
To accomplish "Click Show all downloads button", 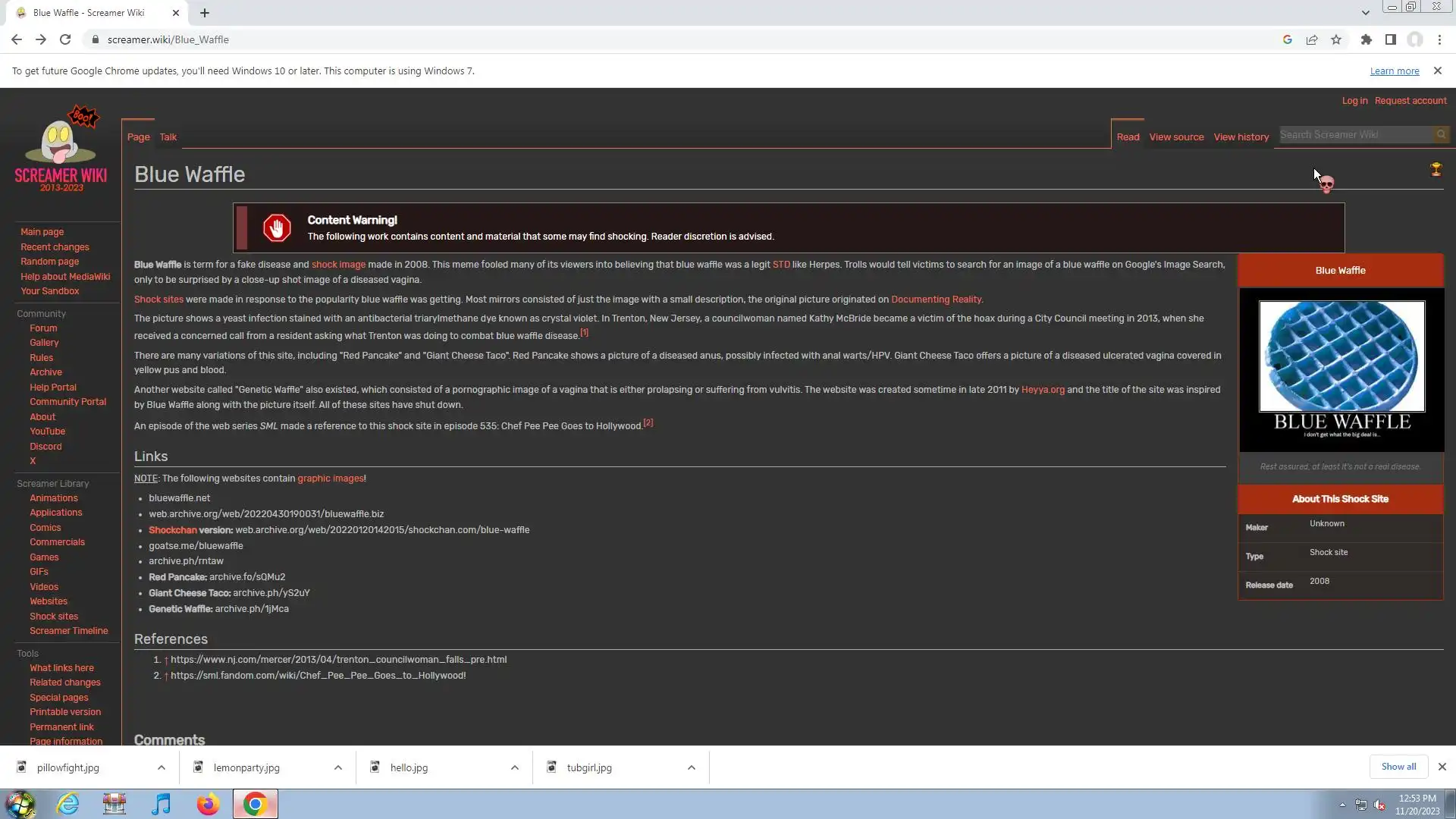I will pyautogui.click(x=1398, y=767).
